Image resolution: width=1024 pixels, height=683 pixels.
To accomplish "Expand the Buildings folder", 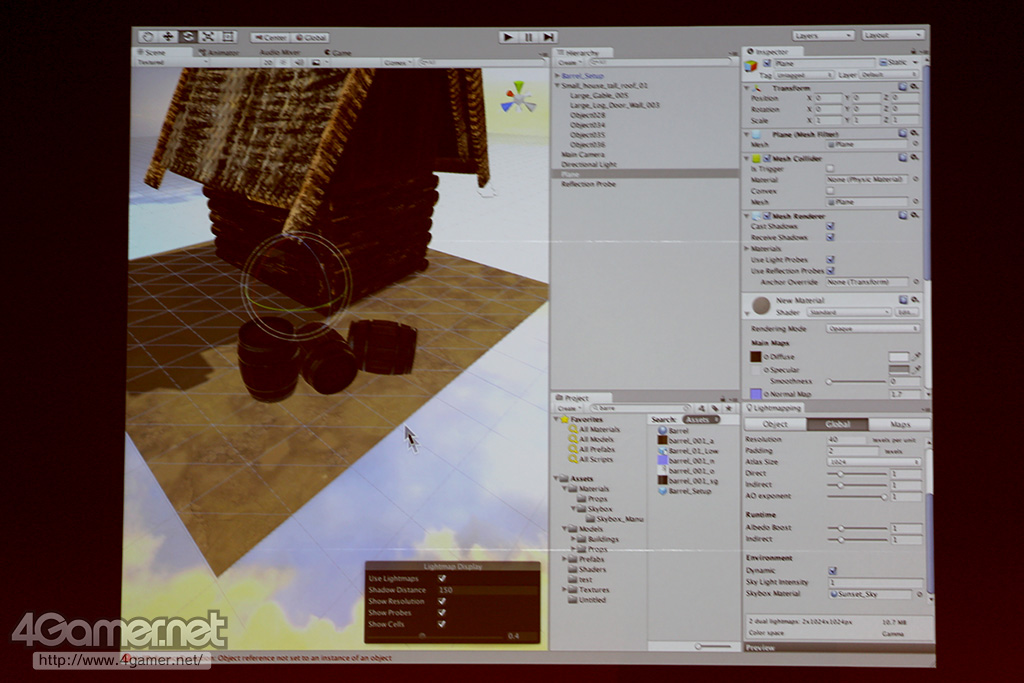I will (573, 539).
